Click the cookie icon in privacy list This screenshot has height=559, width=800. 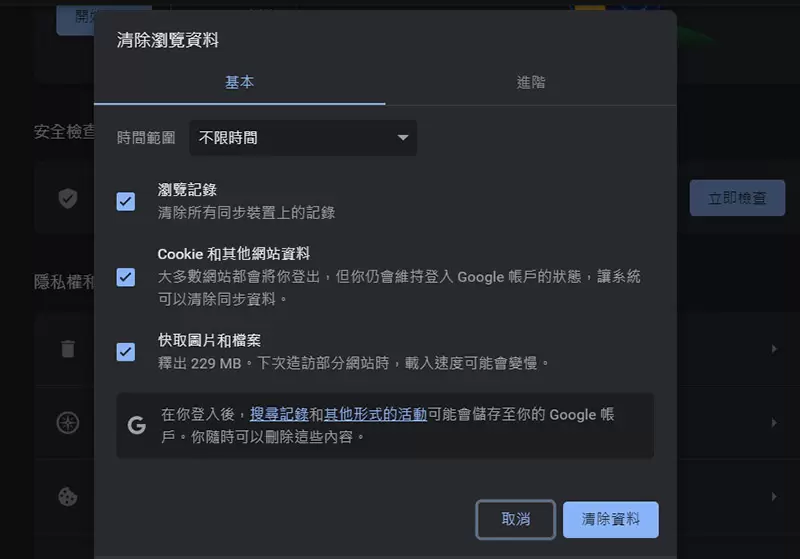coord(68,496)
